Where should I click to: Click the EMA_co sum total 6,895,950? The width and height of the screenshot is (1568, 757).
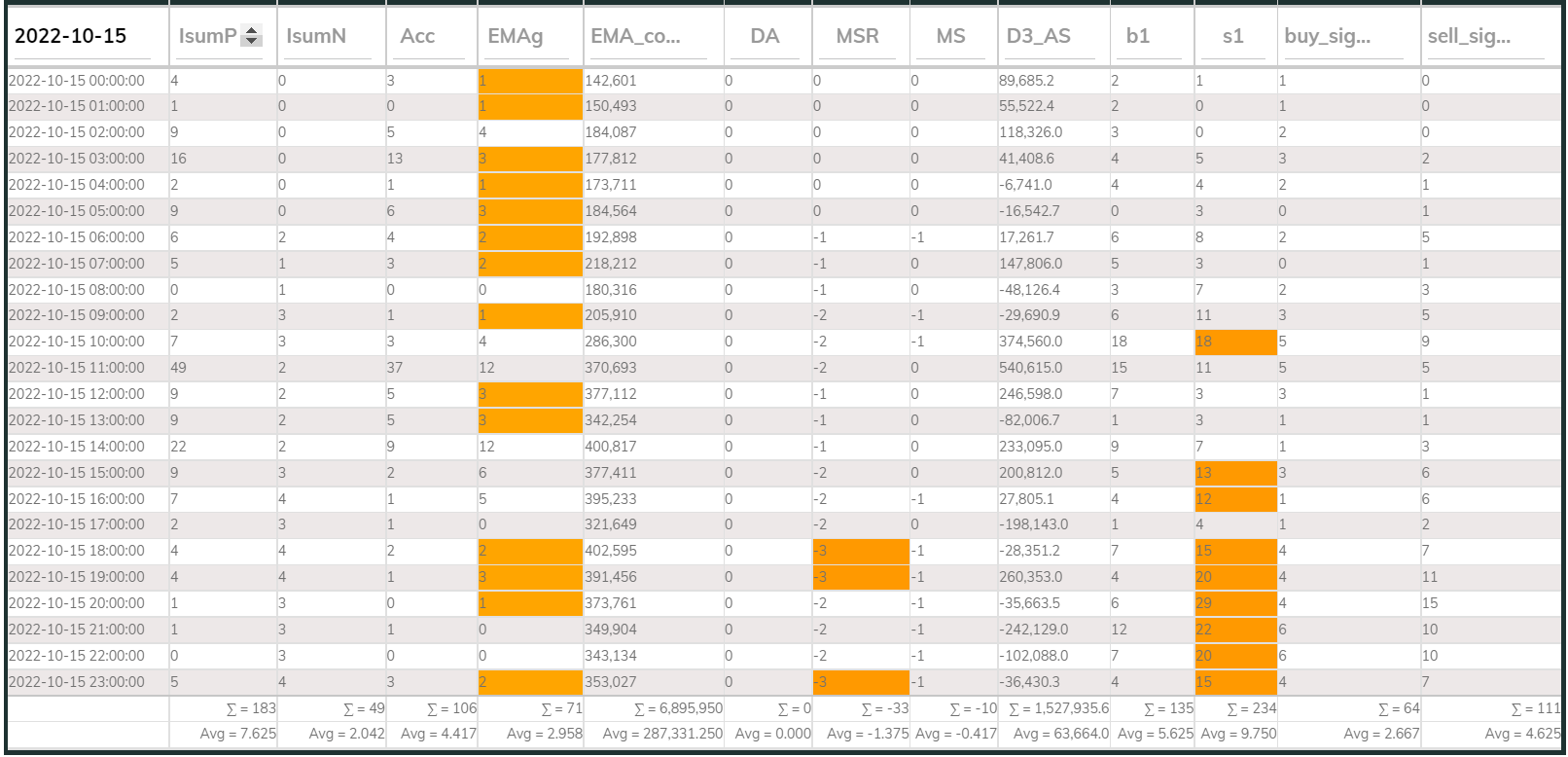678,708
